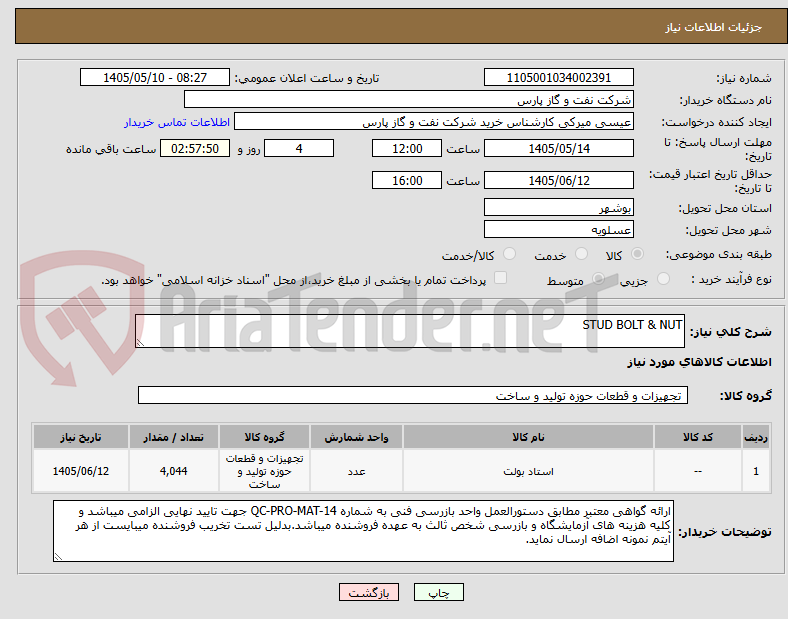Viewport: 788px width, 619px height.
Task: Open the اطلاعات تماس خریدار link
Action: pos(177,123)
